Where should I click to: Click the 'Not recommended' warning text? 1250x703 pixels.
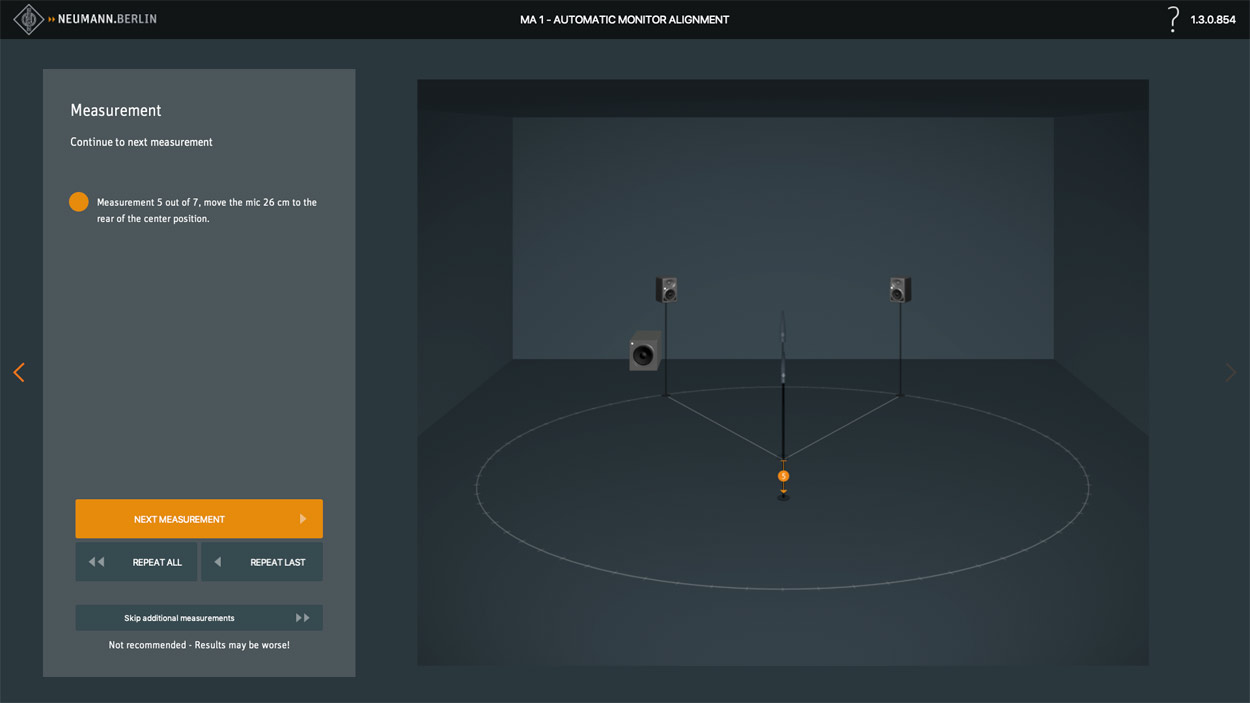pos(199,645)
